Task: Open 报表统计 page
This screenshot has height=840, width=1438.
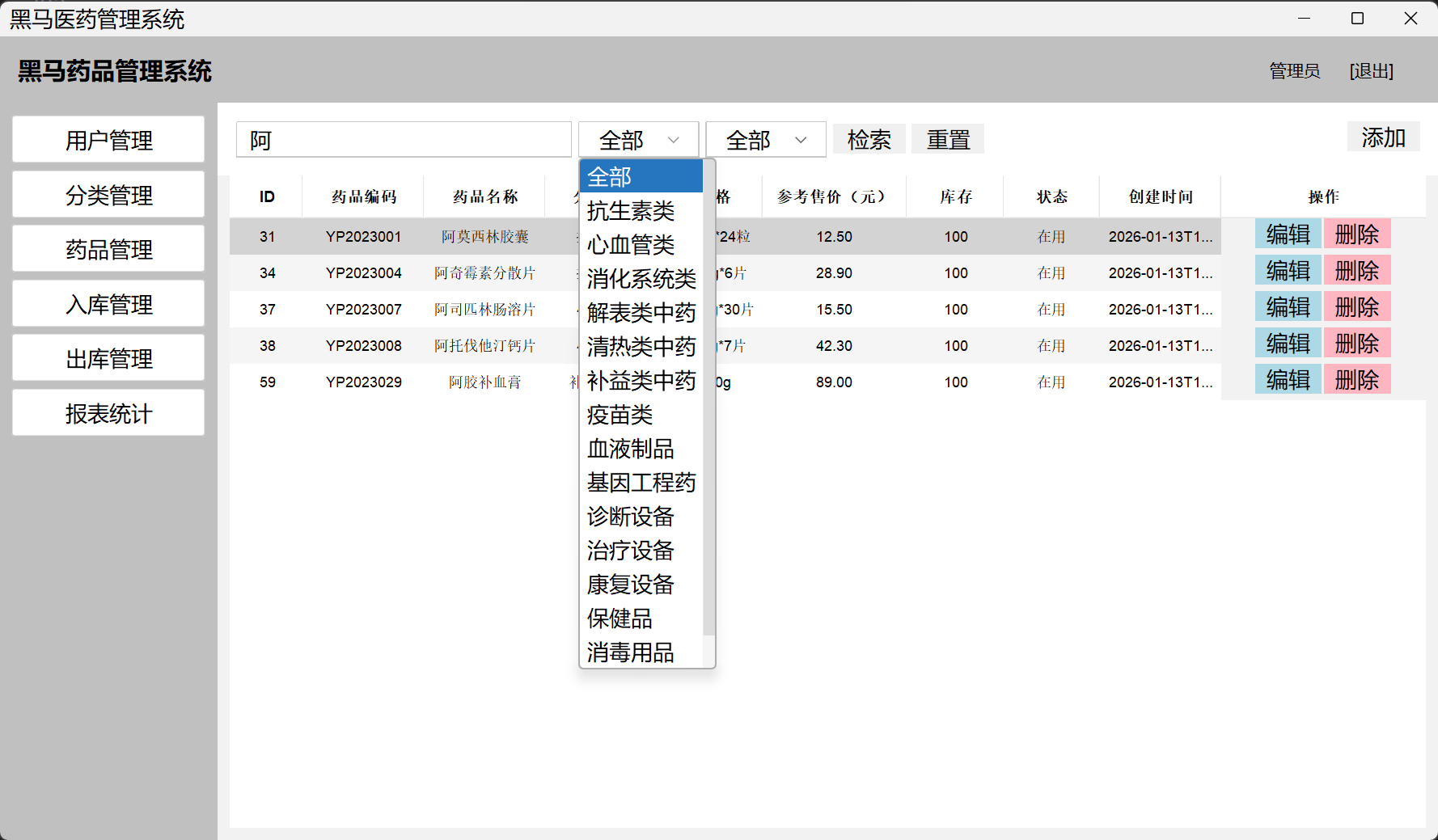Action: tap(108, 414)
